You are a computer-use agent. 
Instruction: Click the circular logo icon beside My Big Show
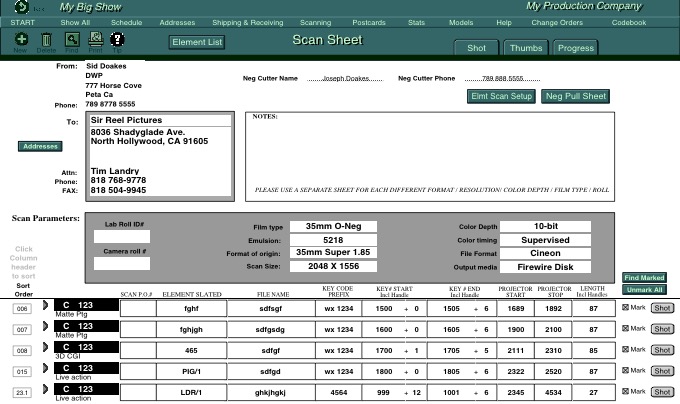coord(23,7)
